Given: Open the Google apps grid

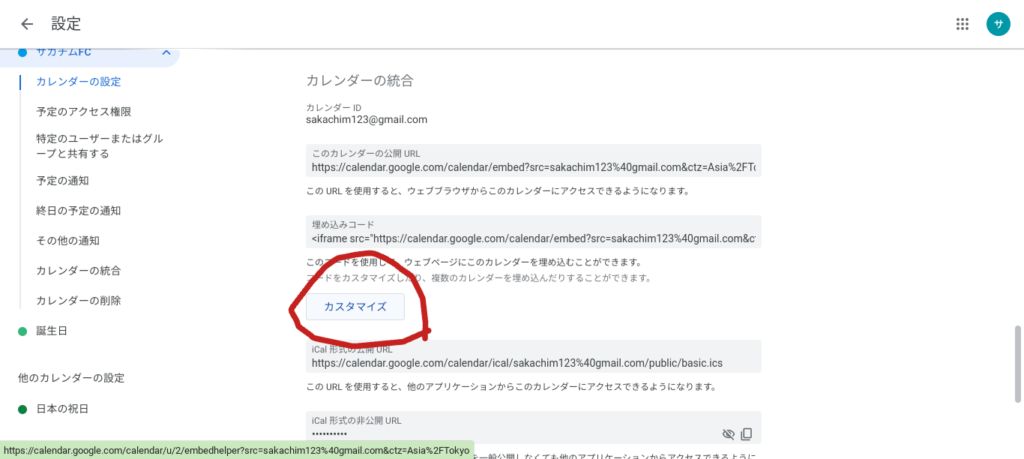Looking at the screenshot, I should point(962,24).
